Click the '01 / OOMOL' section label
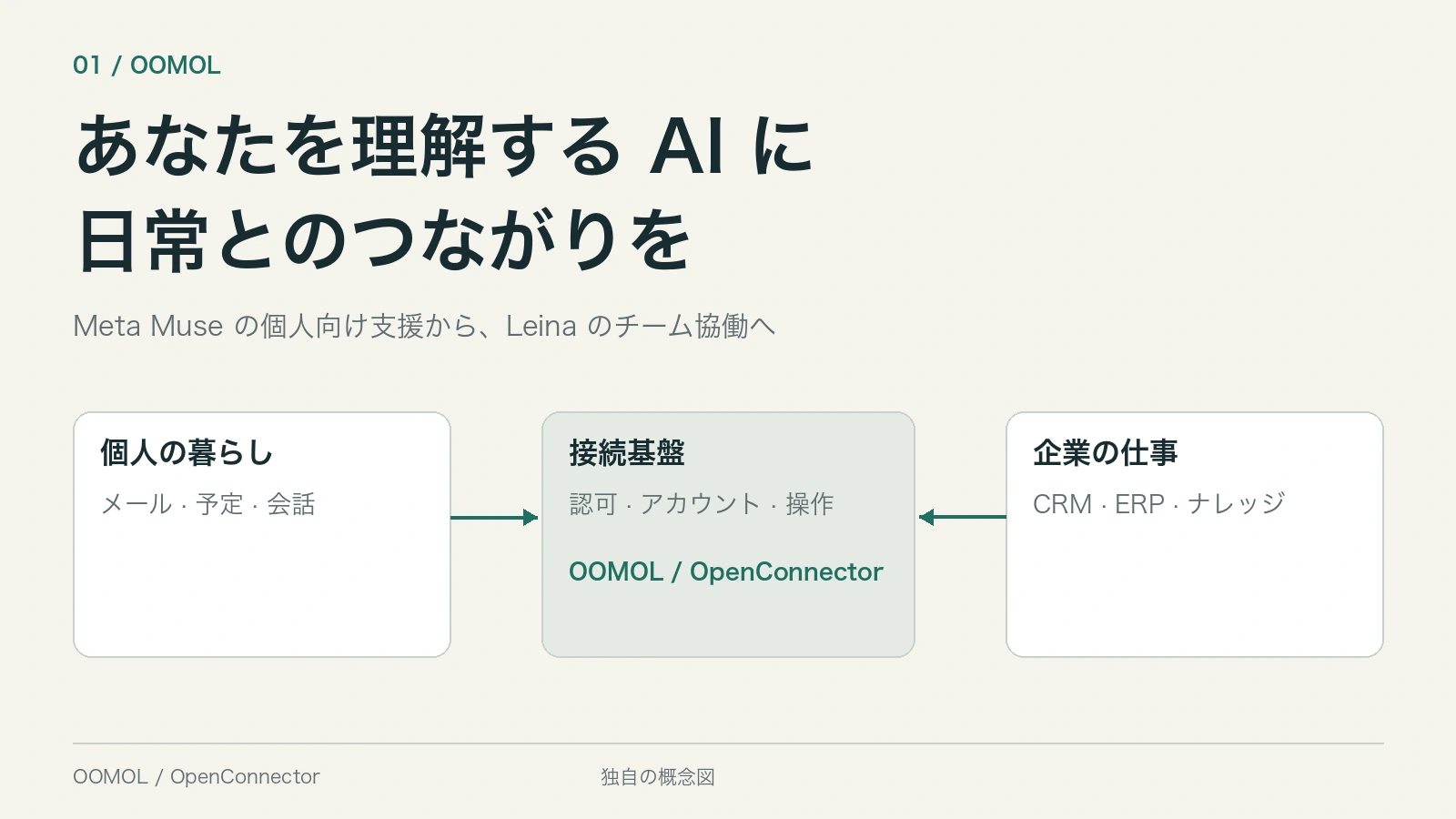This screenshot has width=1456, height=819. click(147, 66)
